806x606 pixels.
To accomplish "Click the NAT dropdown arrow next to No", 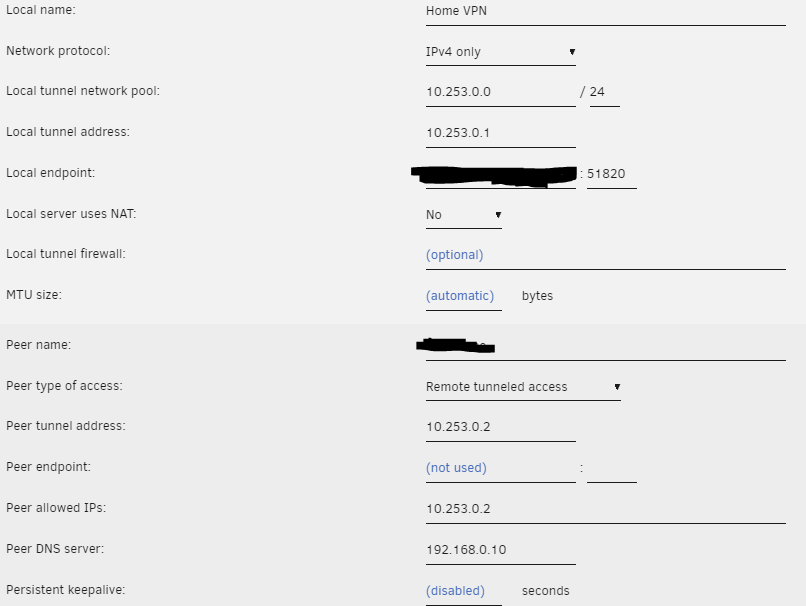I will (x=498, y=215).
